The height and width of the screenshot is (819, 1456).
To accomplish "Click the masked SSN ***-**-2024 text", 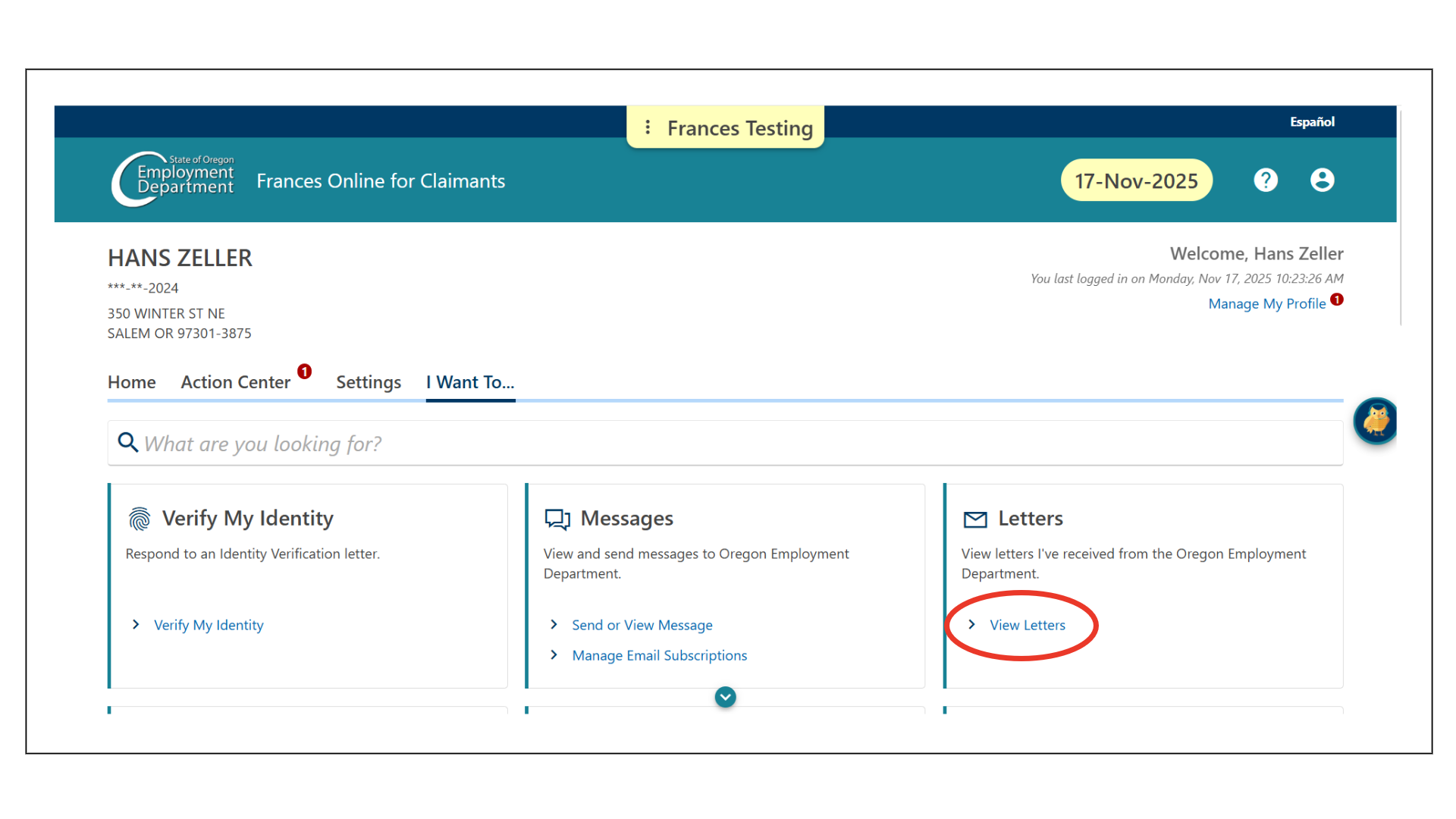I will 143,287.
